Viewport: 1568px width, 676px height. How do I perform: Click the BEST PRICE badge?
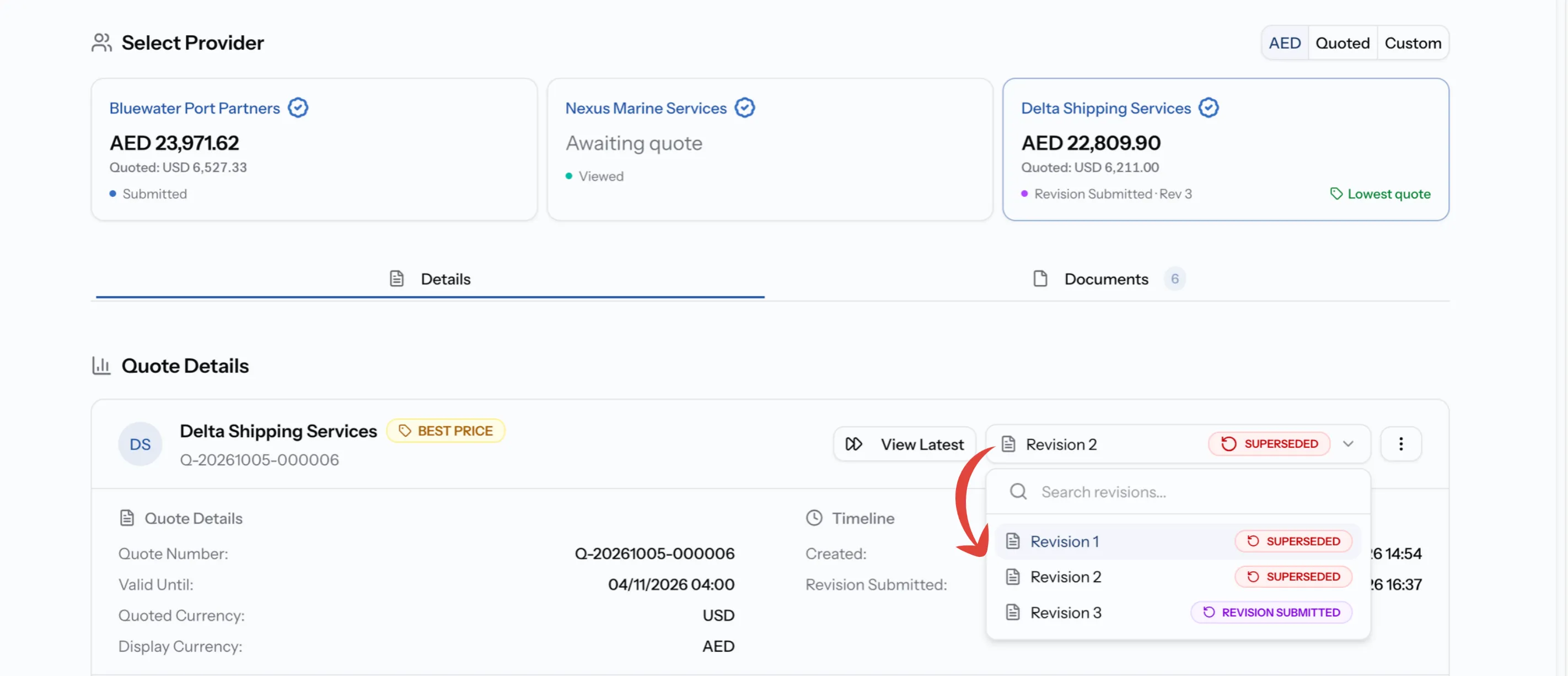click(x=445, y=431)
